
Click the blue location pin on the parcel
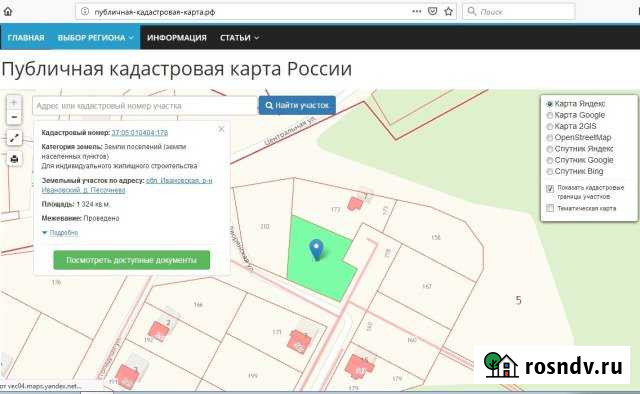[x=316, y=249]
